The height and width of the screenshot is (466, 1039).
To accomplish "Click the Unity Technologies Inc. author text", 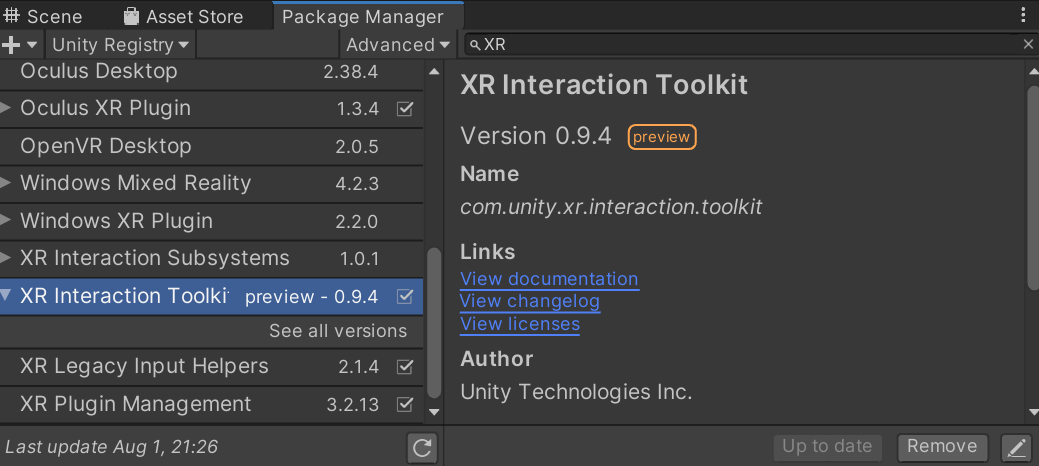I will tap(576, 392).
